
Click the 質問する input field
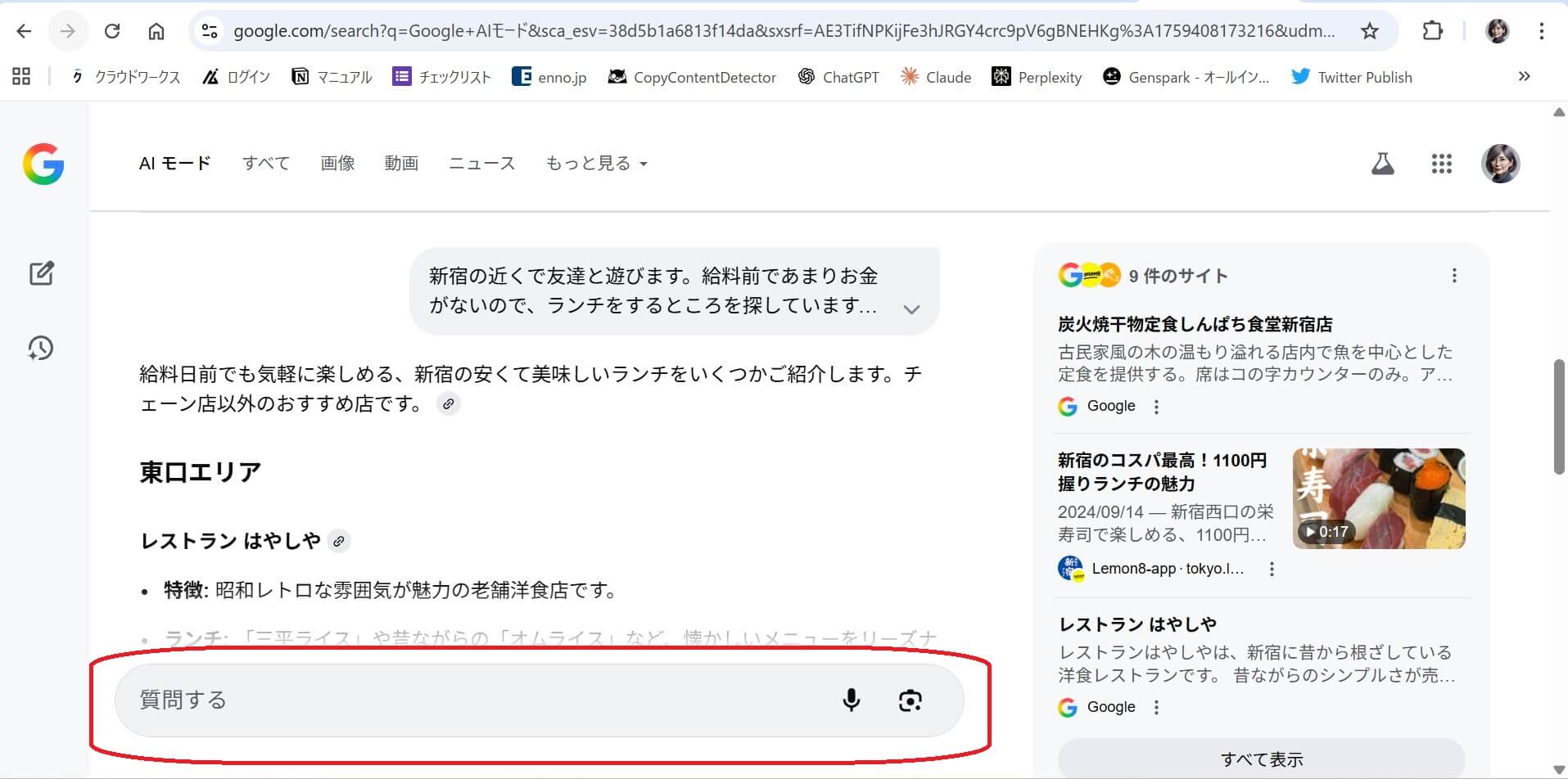[475, 700]
